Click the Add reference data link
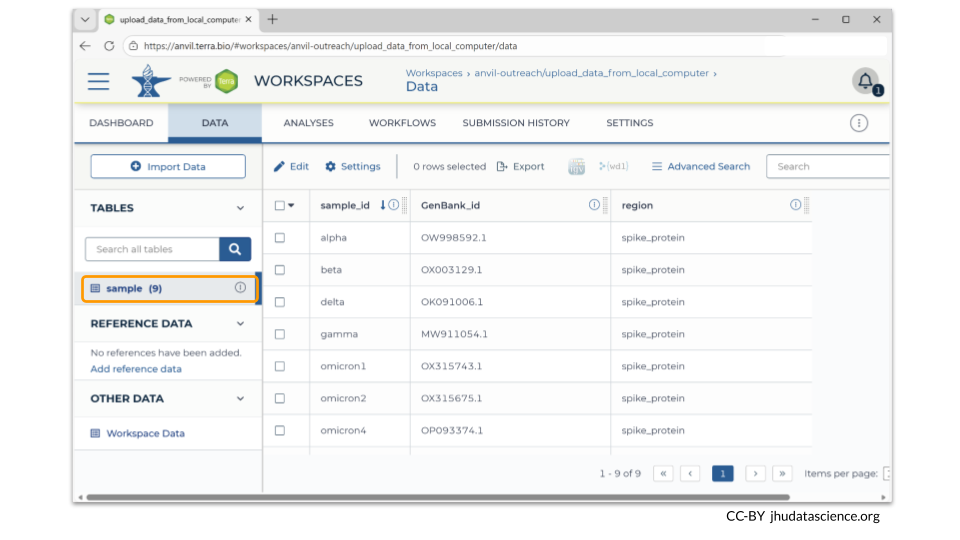 pyautogui.click(x=136, y=369)
